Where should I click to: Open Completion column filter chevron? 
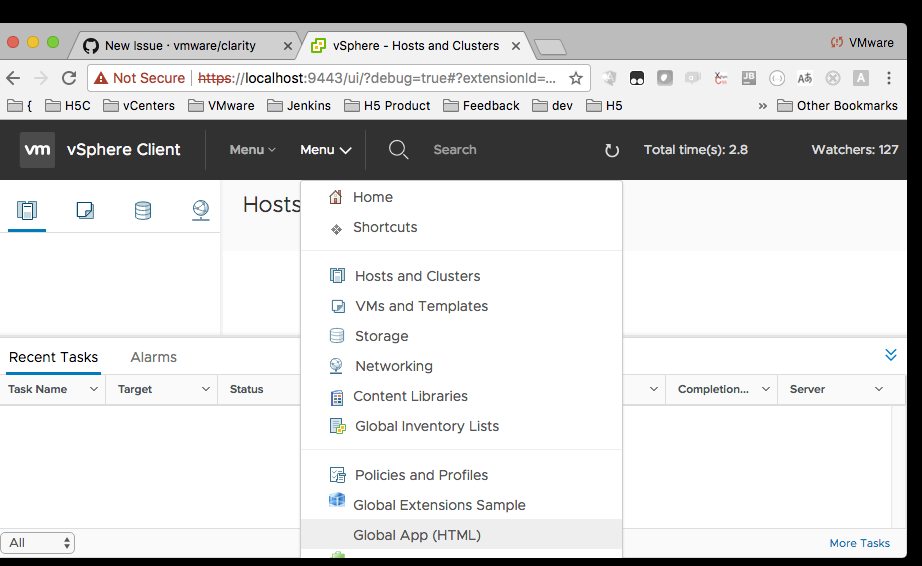point(766,389)
